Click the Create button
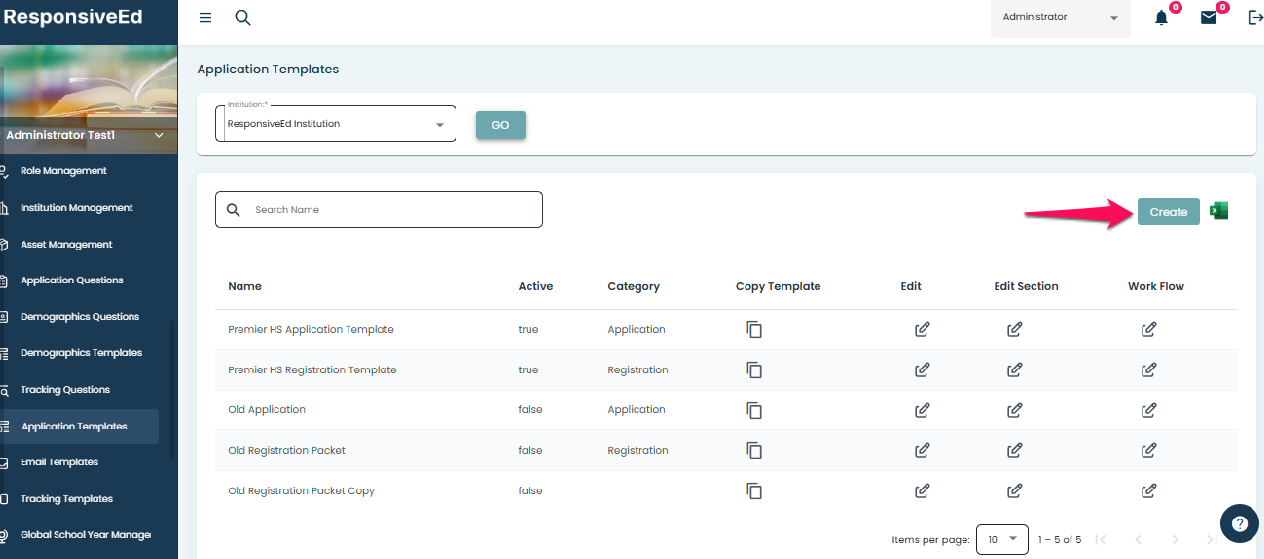 [x=1168, y=212]
